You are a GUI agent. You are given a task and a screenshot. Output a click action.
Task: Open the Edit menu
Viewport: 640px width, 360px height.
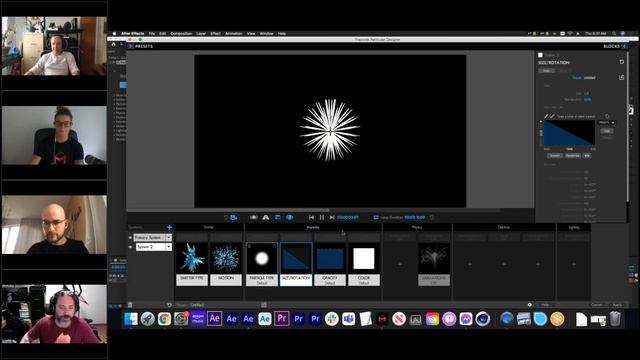(x=162, y=33)
